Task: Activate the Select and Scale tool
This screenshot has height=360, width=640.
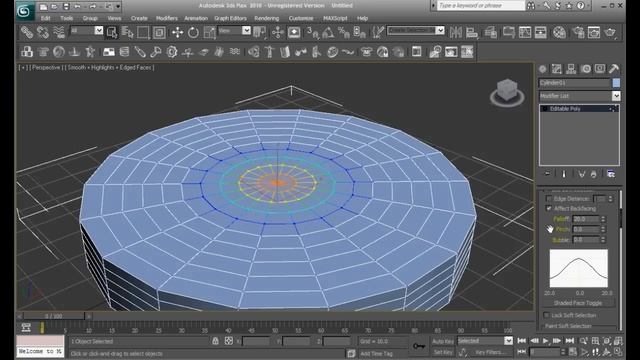Action: click(209, 32)
